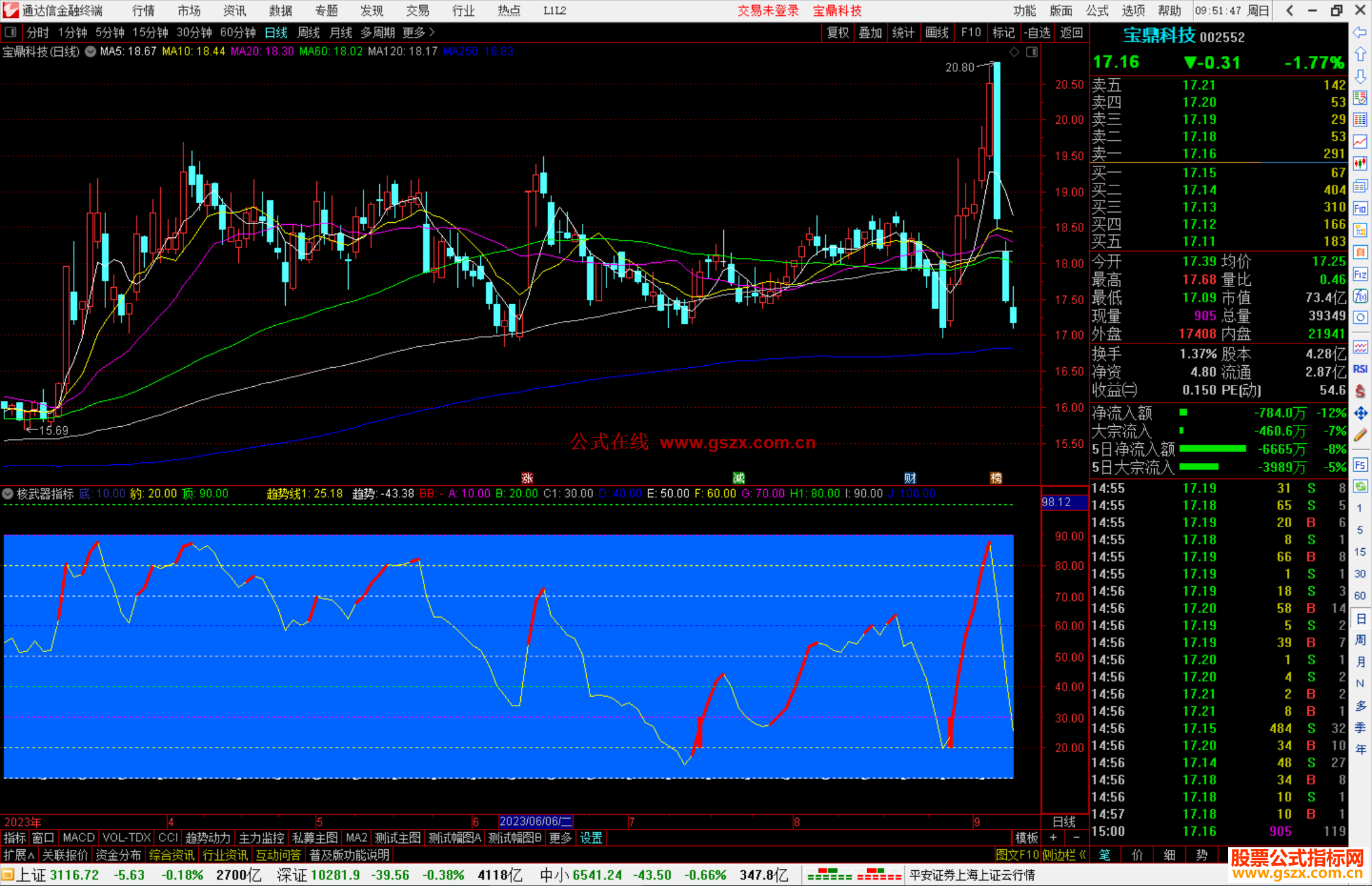Toggle the checkmark beside 核武器指标
Image resolution: width=1372 pixels, height=886 pixels.
pos(8,493)
